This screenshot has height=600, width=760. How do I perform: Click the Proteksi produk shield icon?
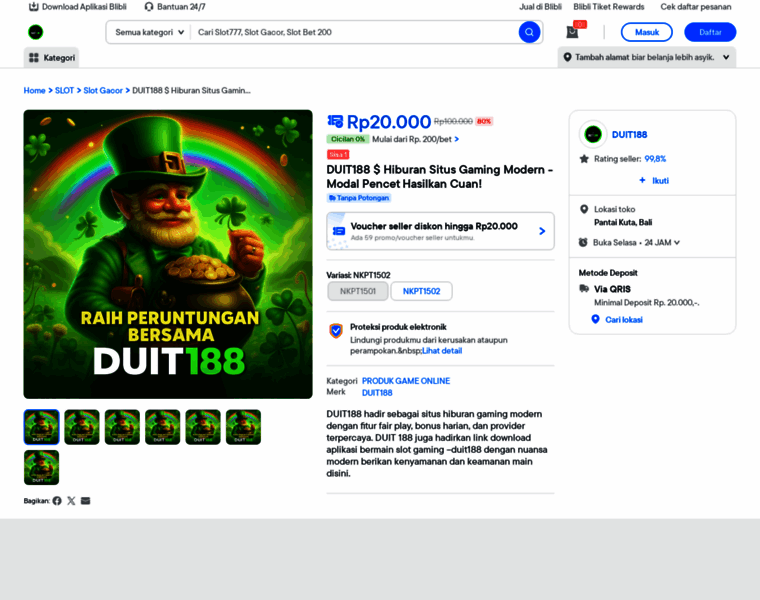336,331
